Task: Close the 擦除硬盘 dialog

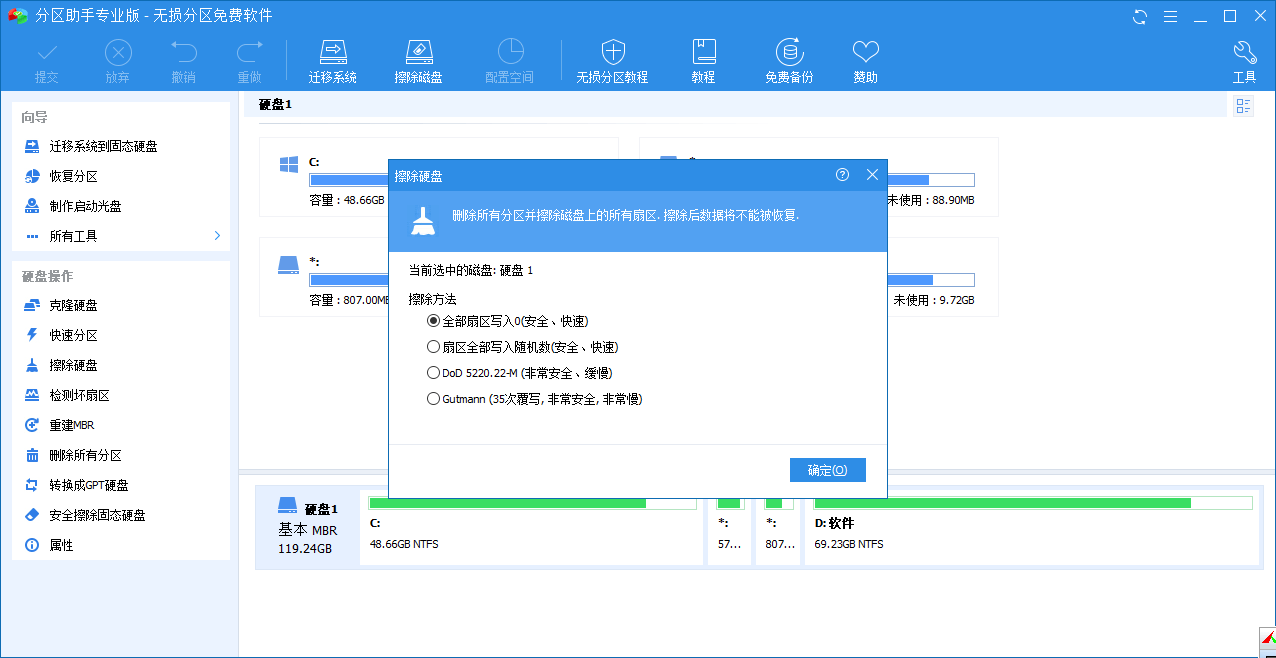Action: (872, 175)
